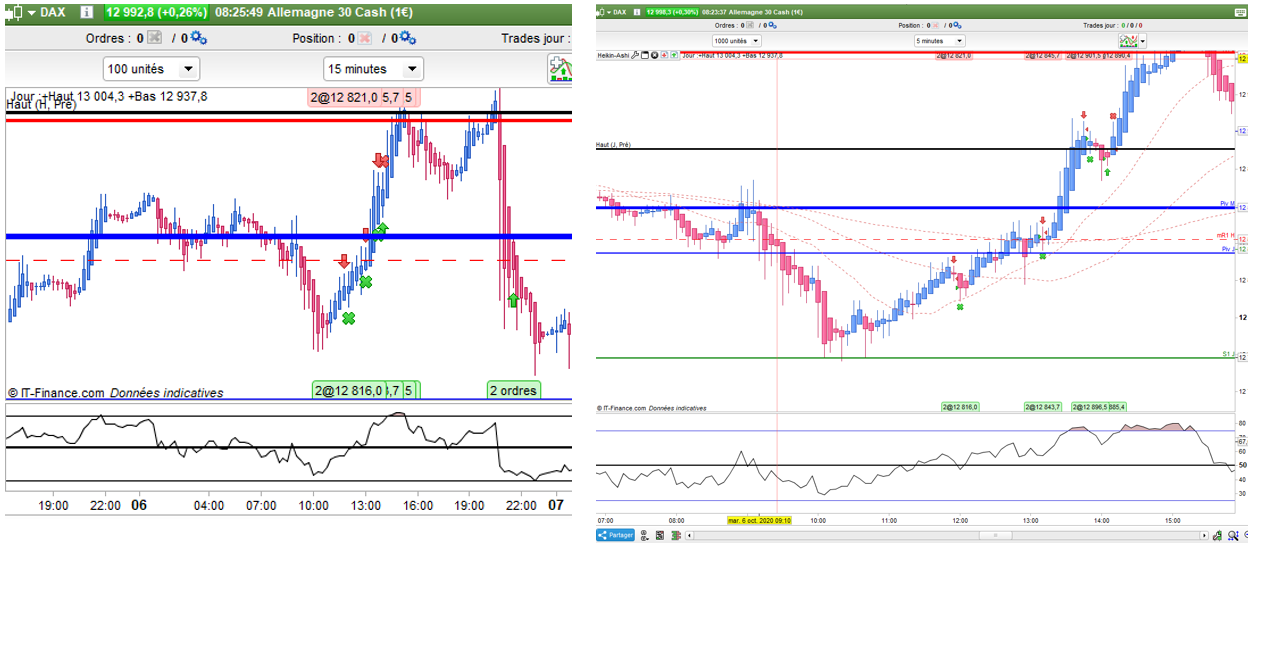Click the green plus icon beside Heikin-Ashi
Screen dimensions: 1275x659
674,55
